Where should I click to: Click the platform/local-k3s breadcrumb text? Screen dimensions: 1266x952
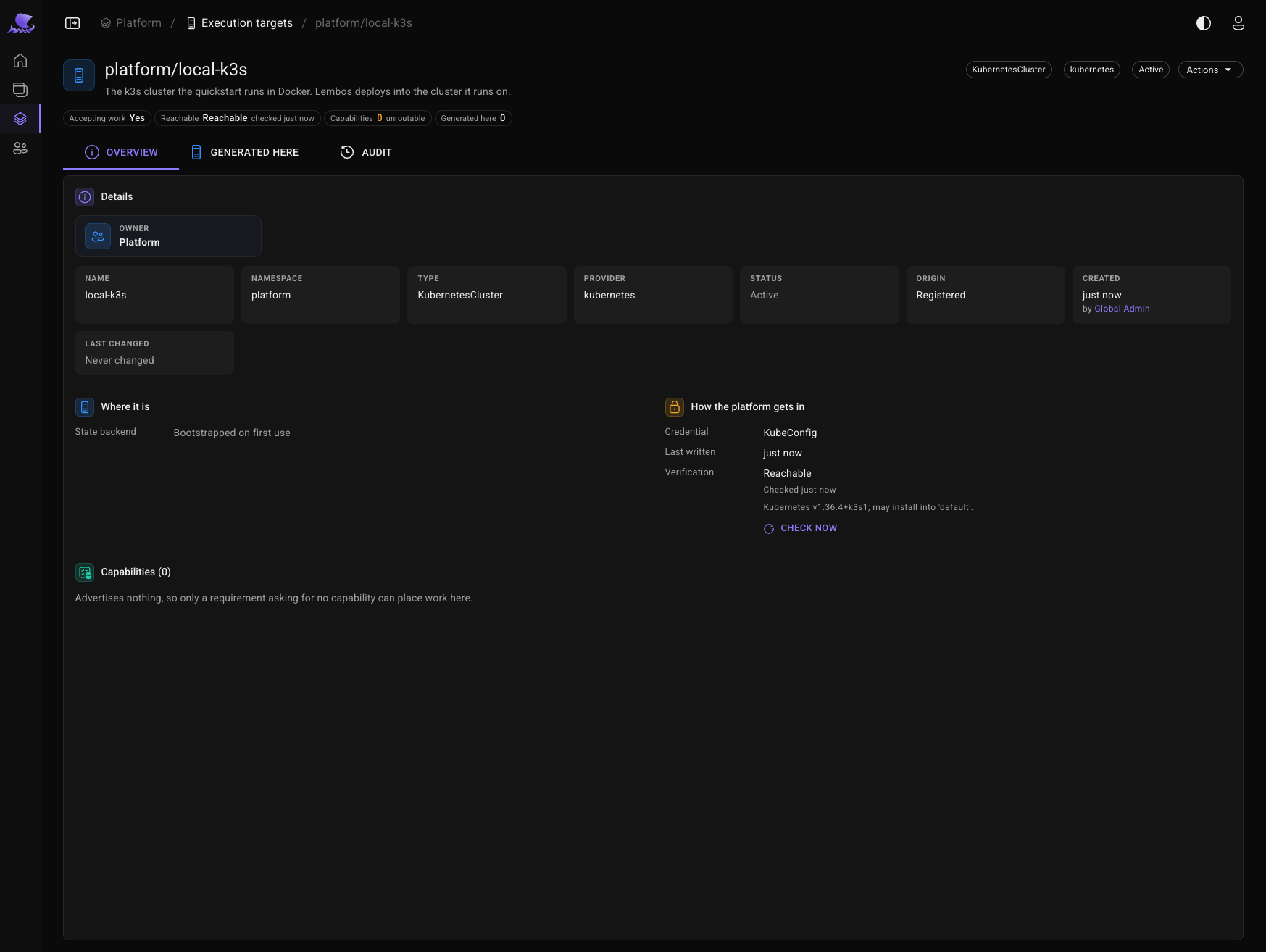click(364, 23)
